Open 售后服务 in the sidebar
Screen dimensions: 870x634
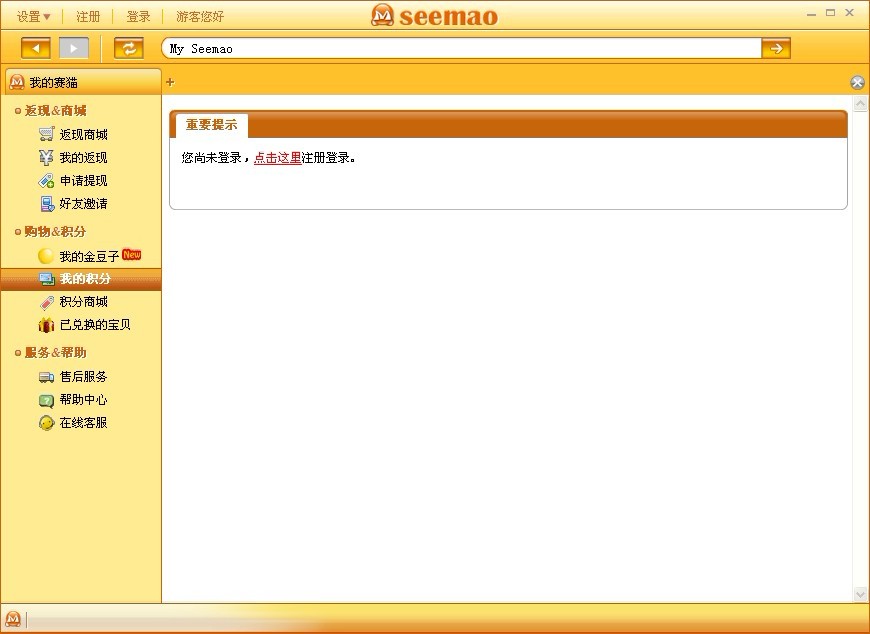(x=83, y=377)
